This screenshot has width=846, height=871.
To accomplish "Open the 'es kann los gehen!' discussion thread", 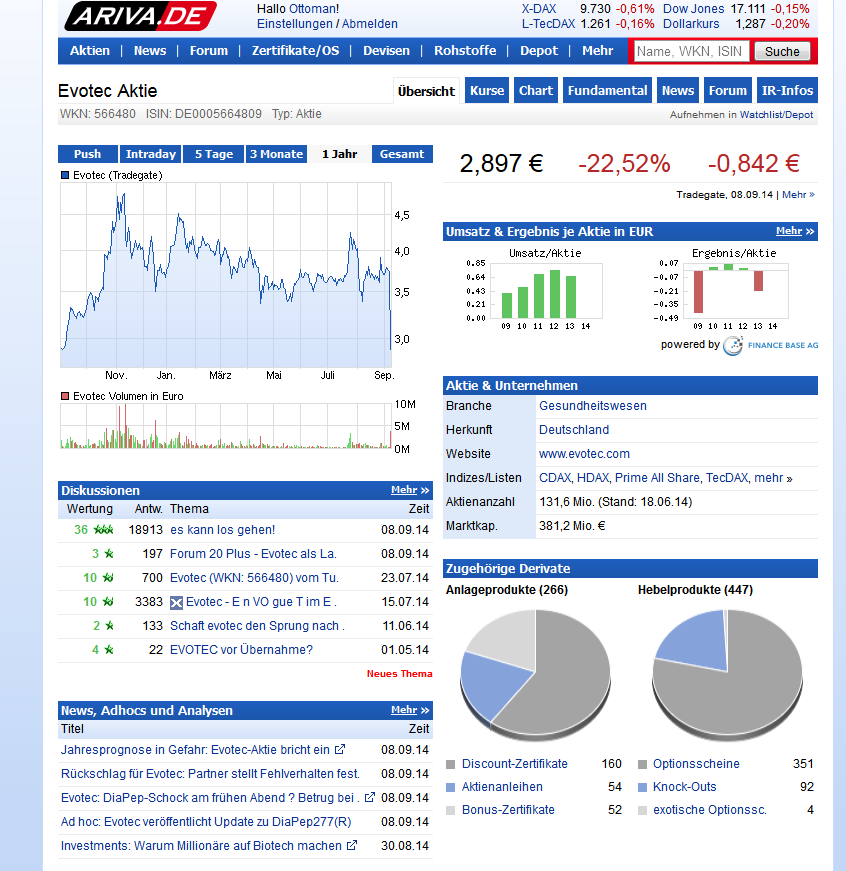I will 222,529.
